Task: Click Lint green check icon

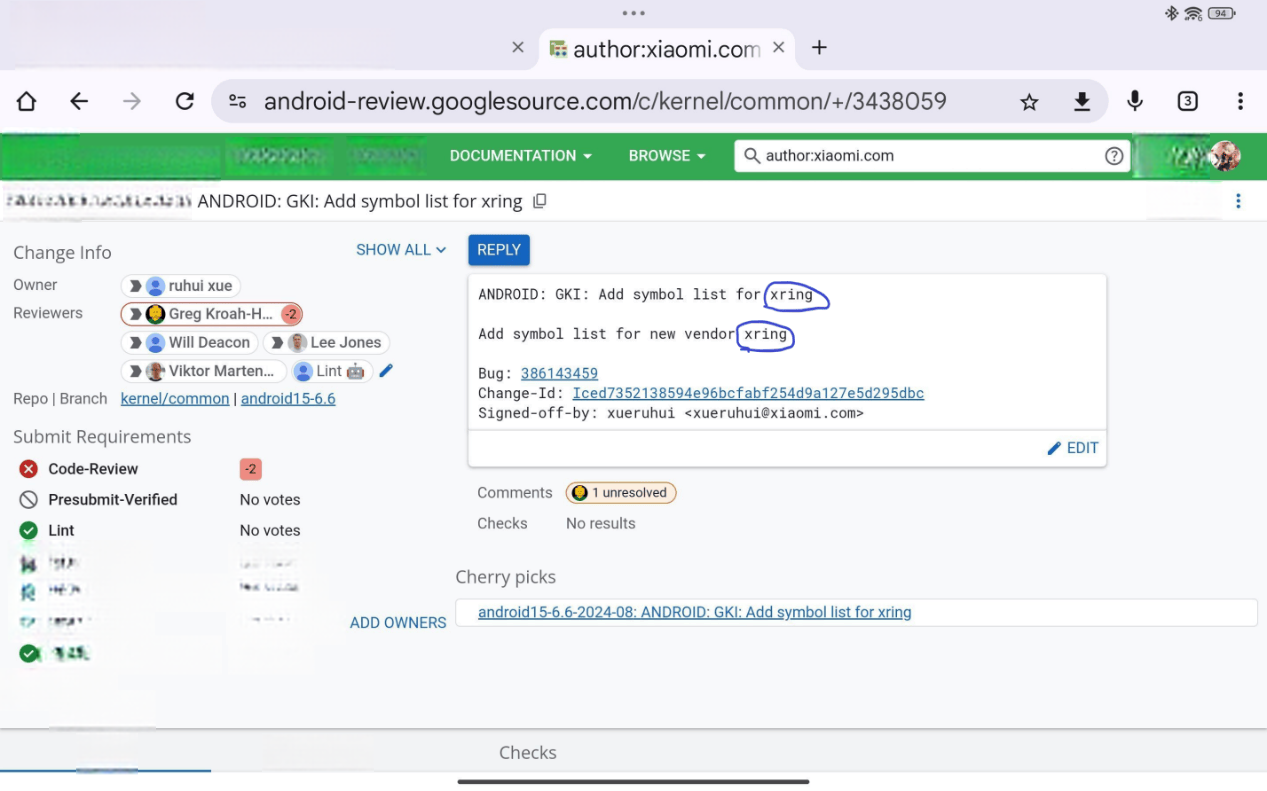Action: (29, 531)
